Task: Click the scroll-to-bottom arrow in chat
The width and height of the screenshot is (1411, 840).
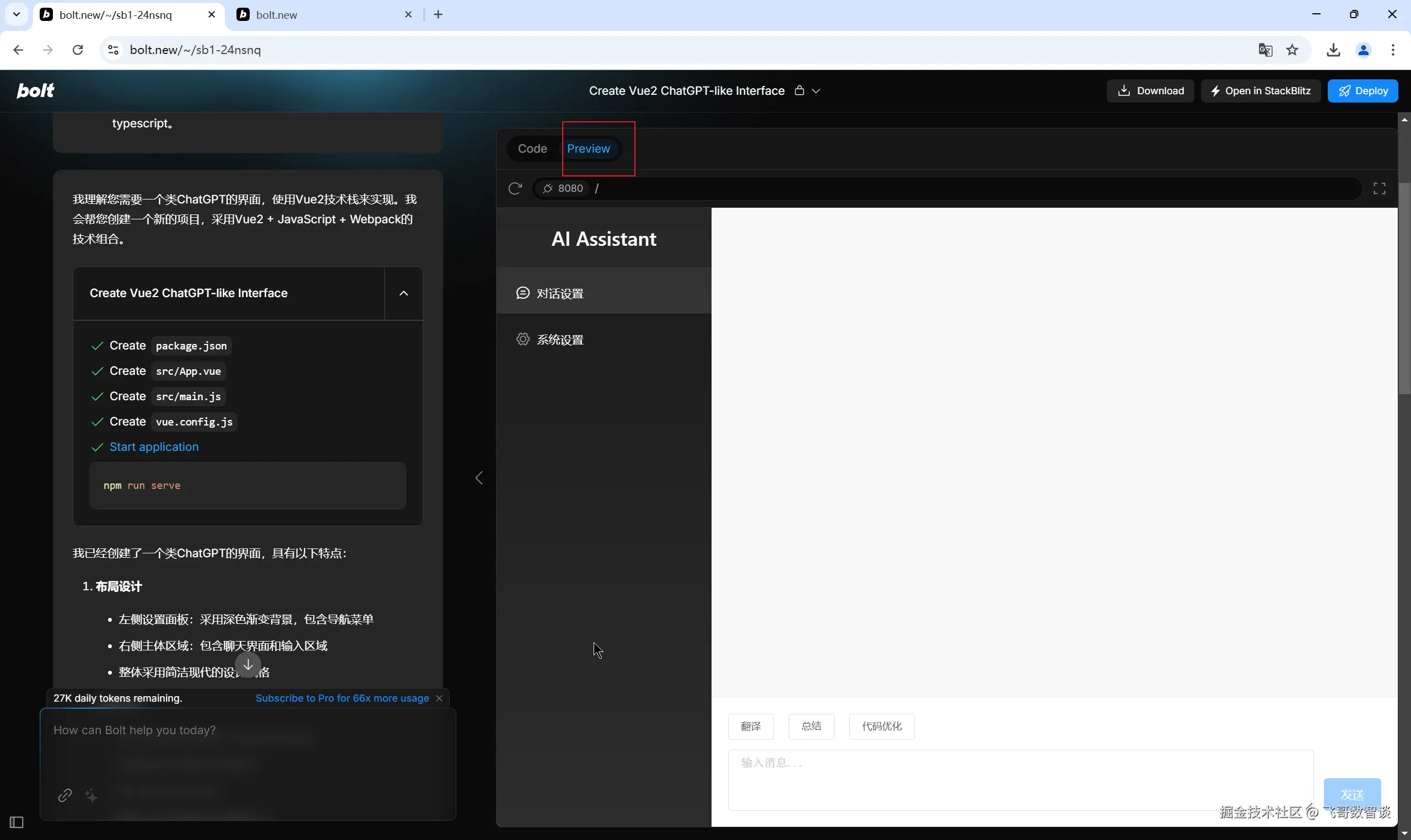Action: (x=248, y=665)
